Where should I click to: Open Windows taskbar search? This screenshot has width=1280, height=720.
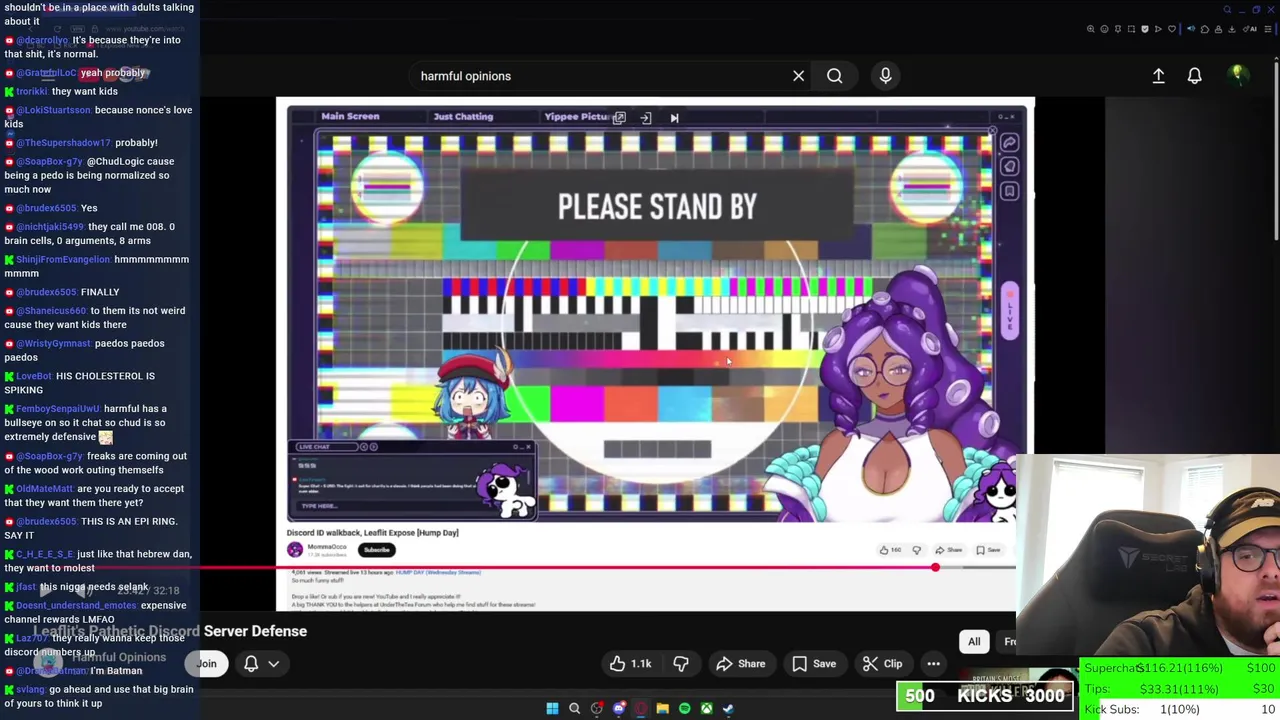tap(574, 709)
